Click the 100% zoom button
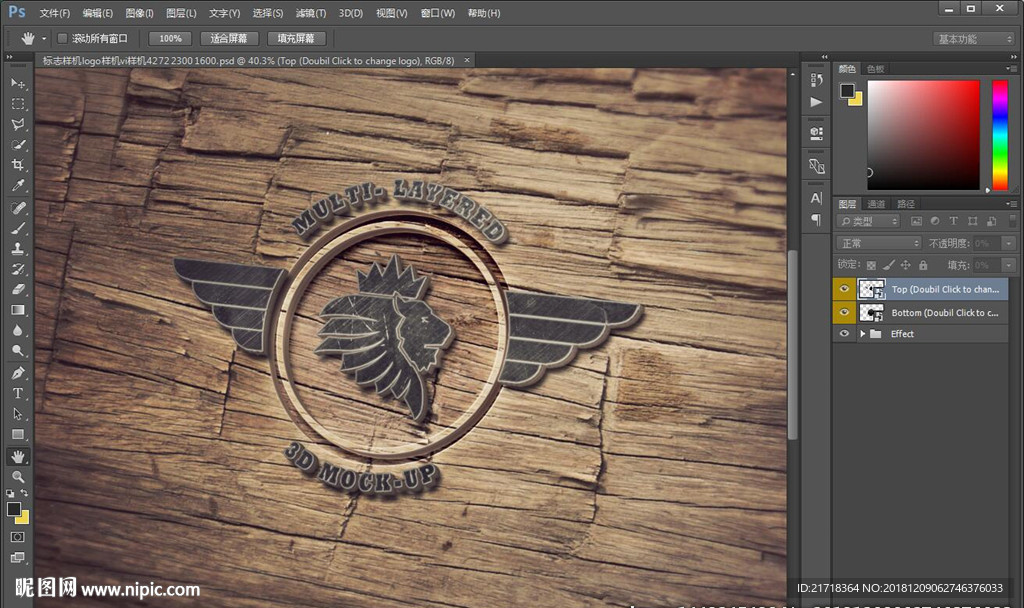This screenshot has width=1024, height=608. pyautogui.click(x=170, y=39)
